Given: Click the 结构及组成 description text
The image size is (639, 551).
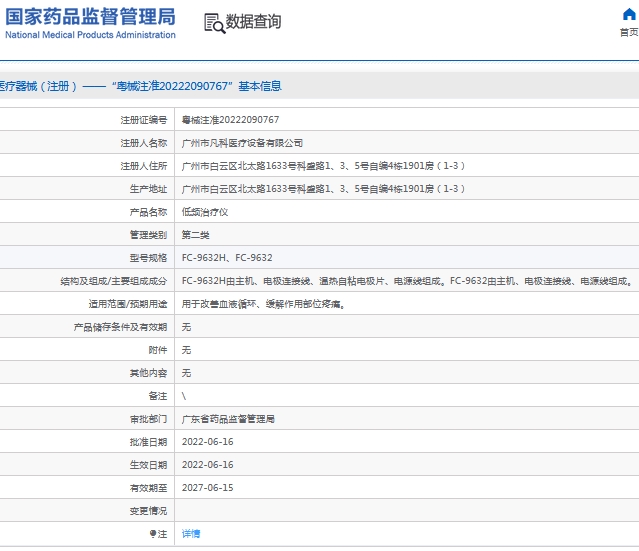Looking at the screenshot, I should click(x=407, y=281).
